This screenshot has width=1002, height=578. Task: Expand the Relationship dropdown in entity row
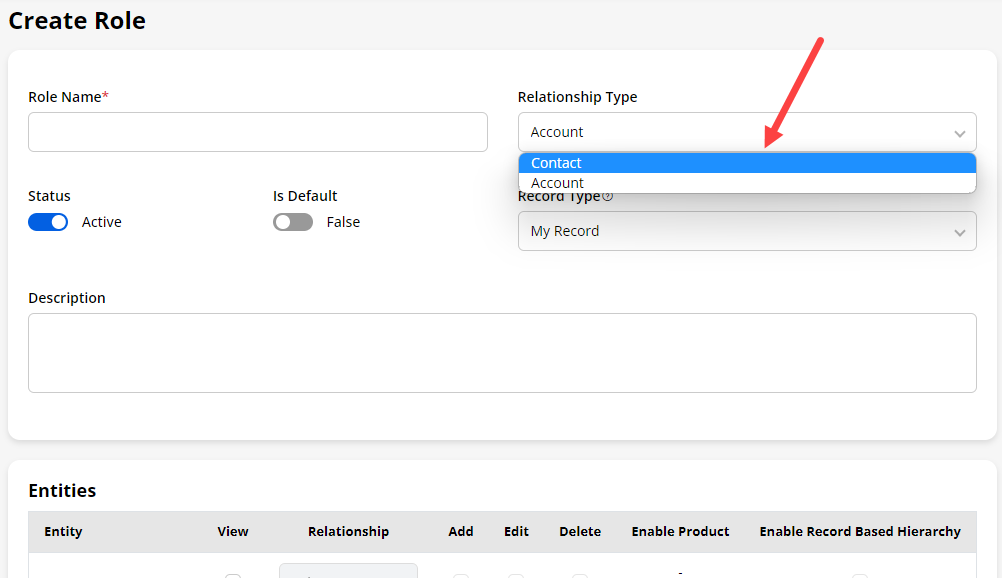pos(347,572)
